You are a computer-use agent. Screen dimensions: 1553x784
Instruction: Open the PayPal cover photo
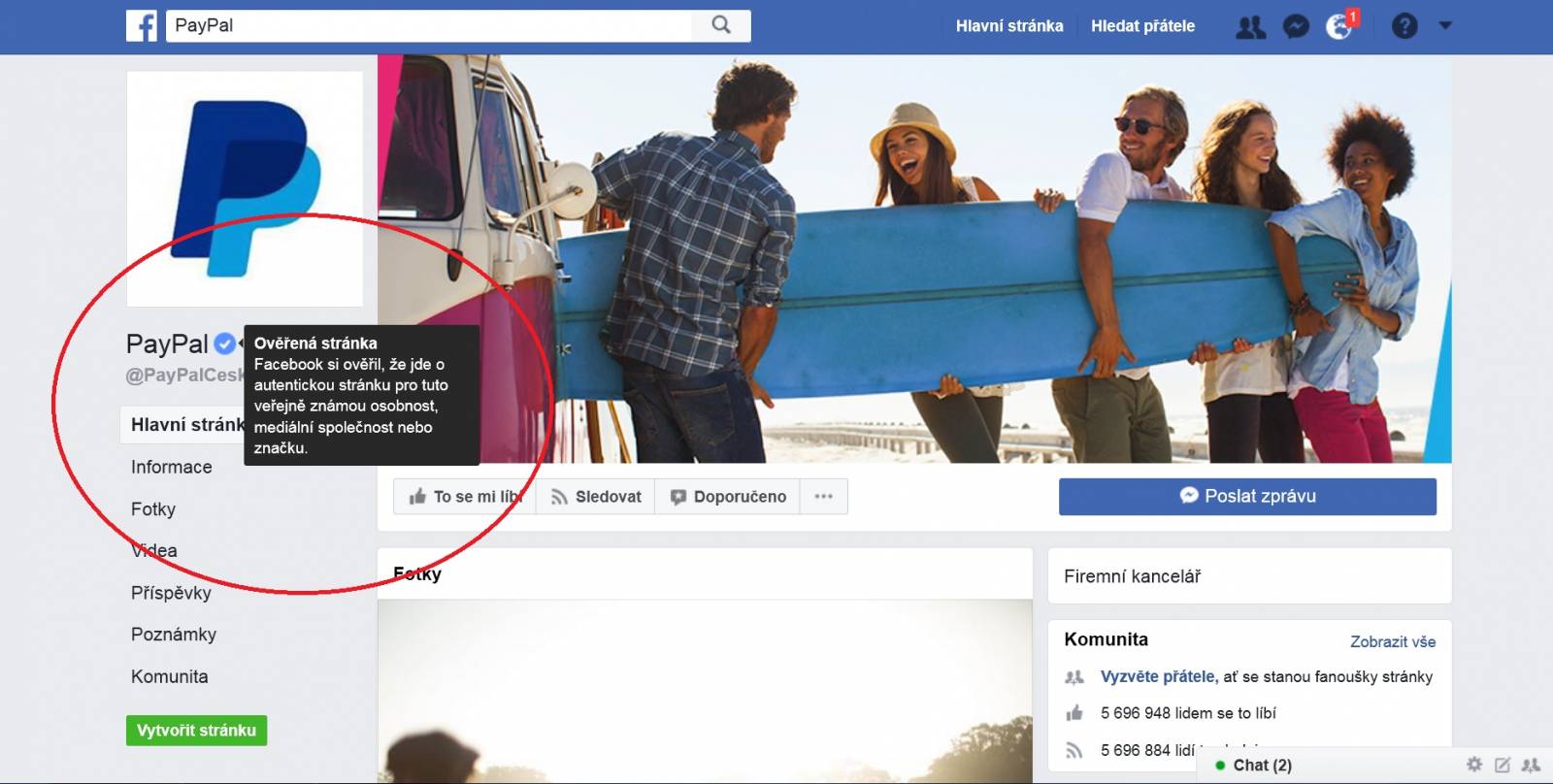coord(914,258)
